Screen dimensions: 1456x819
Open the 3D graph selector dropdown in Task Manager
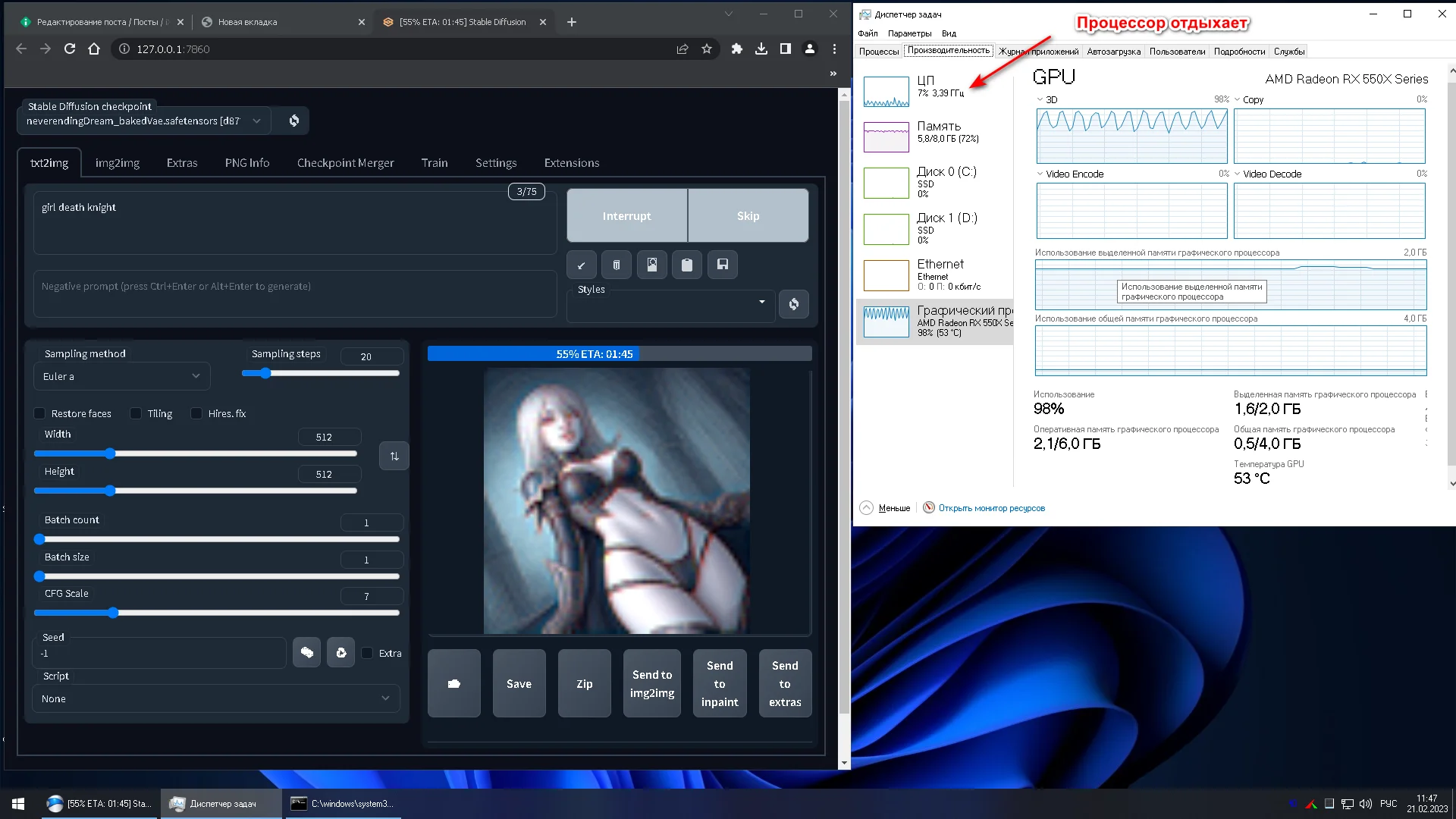1040,99
